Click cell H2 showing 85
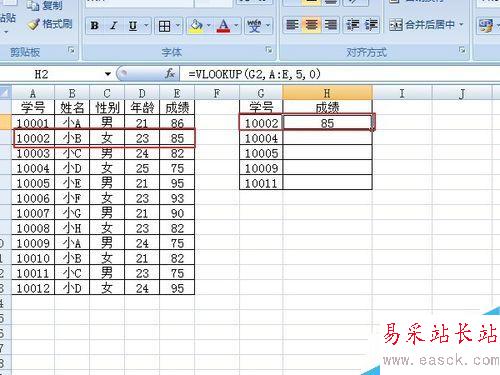 click(327, 123)
